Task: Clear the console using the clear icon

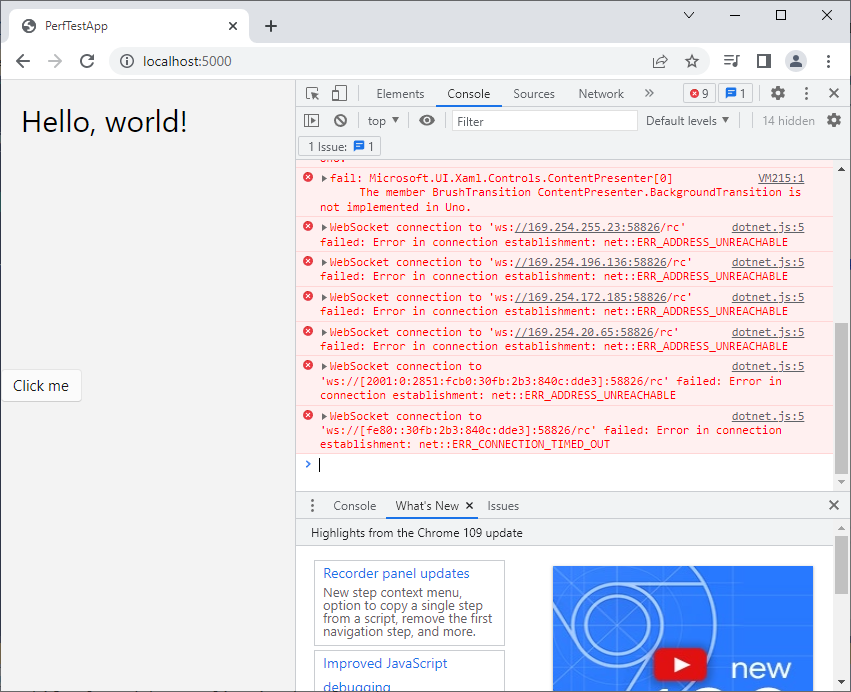Action: pos(341,120)
